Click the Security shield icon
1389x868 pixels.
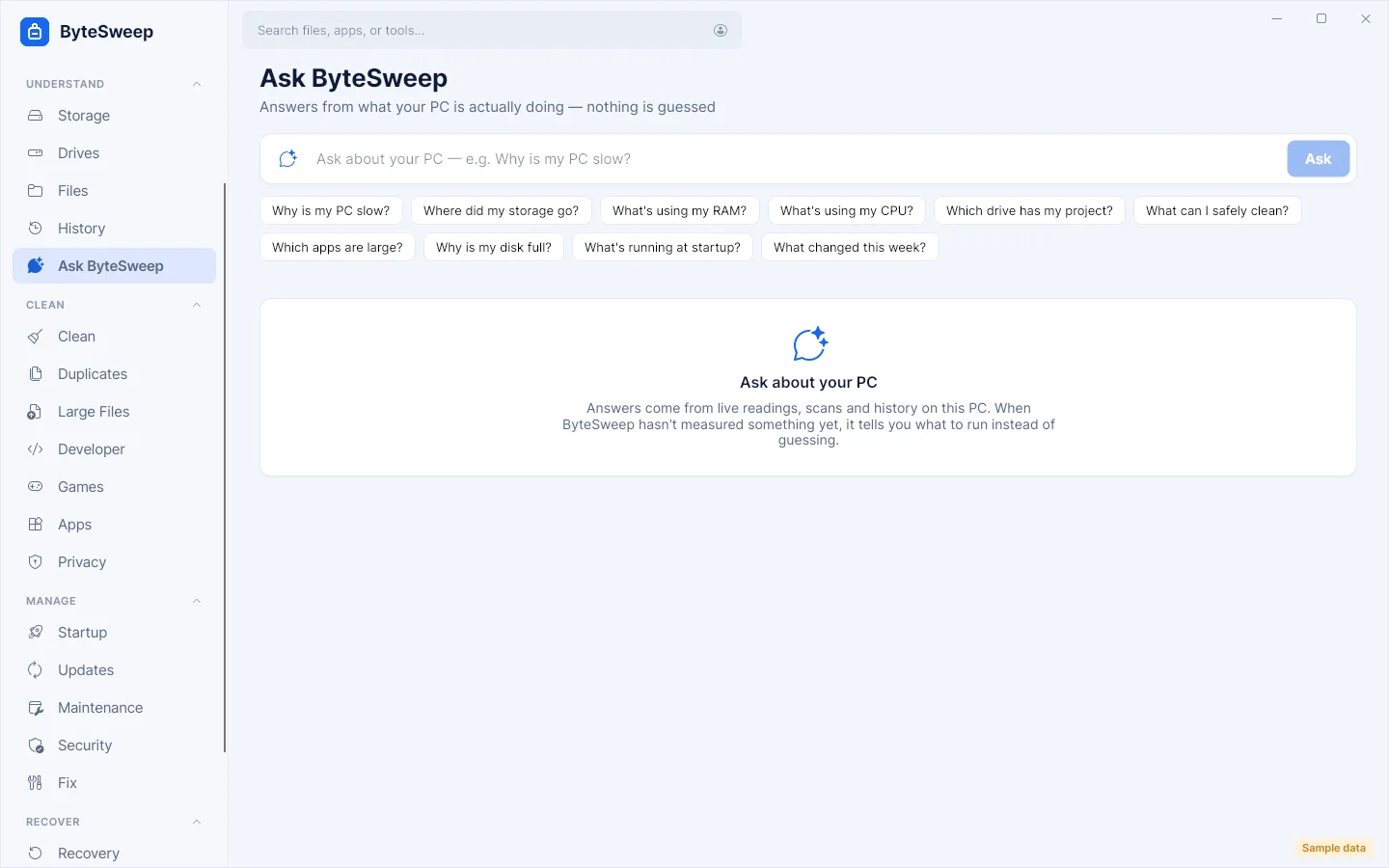36,746
